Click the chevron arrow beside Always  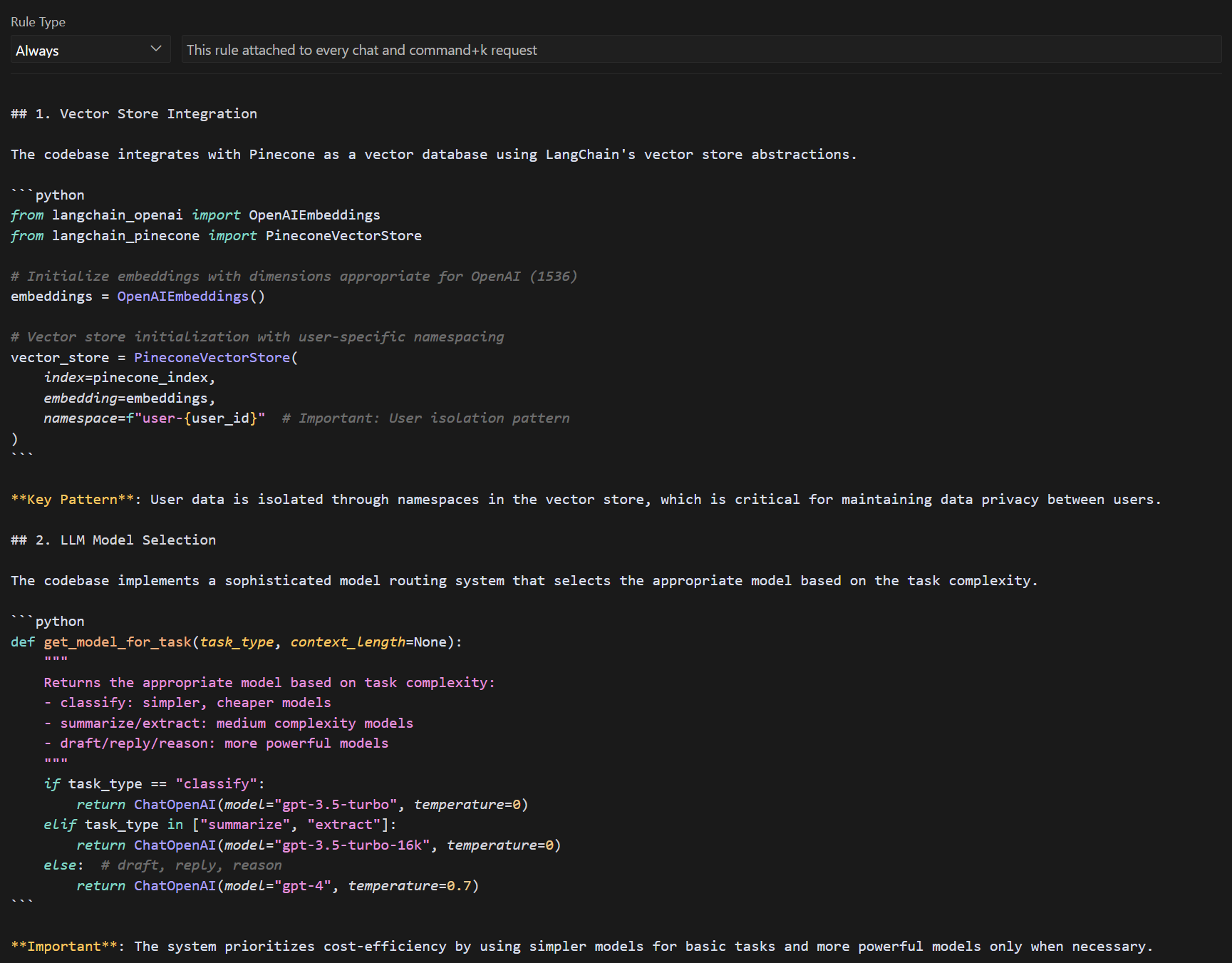point(156,49)
